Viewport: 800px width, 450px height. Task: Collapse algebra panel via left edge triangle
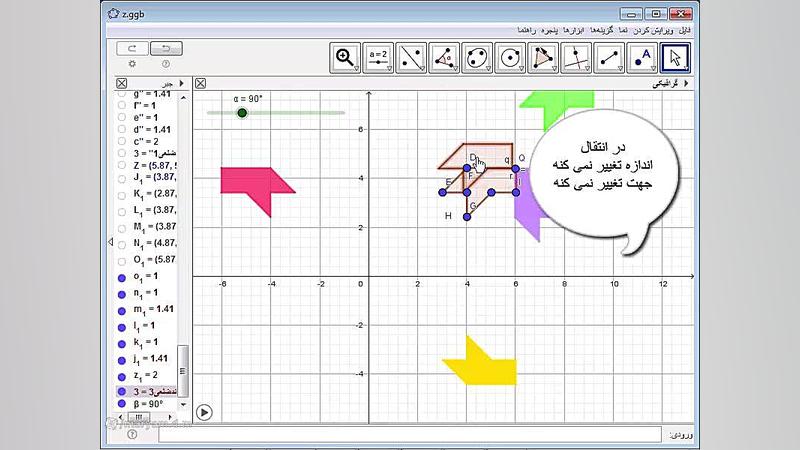[111, 242]
